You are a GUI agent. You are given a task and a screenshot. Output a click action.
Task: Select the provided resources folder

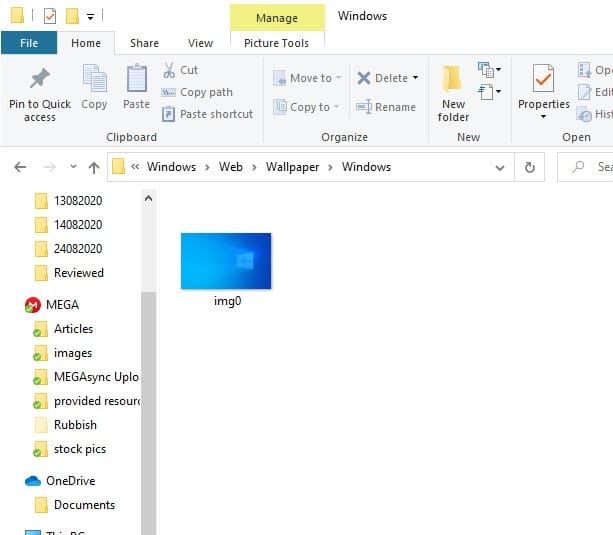pos(86,401)
